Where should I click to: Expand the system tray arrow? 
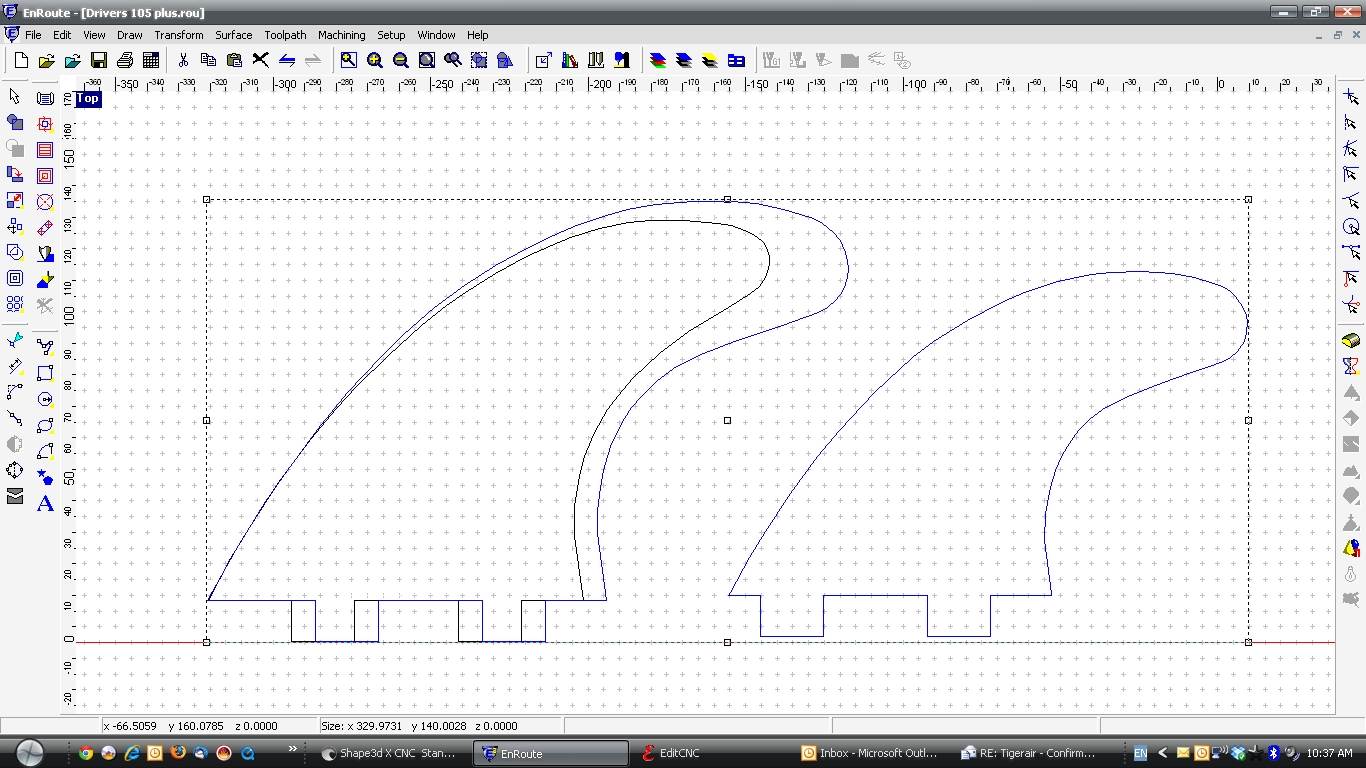pos(1162,753)
